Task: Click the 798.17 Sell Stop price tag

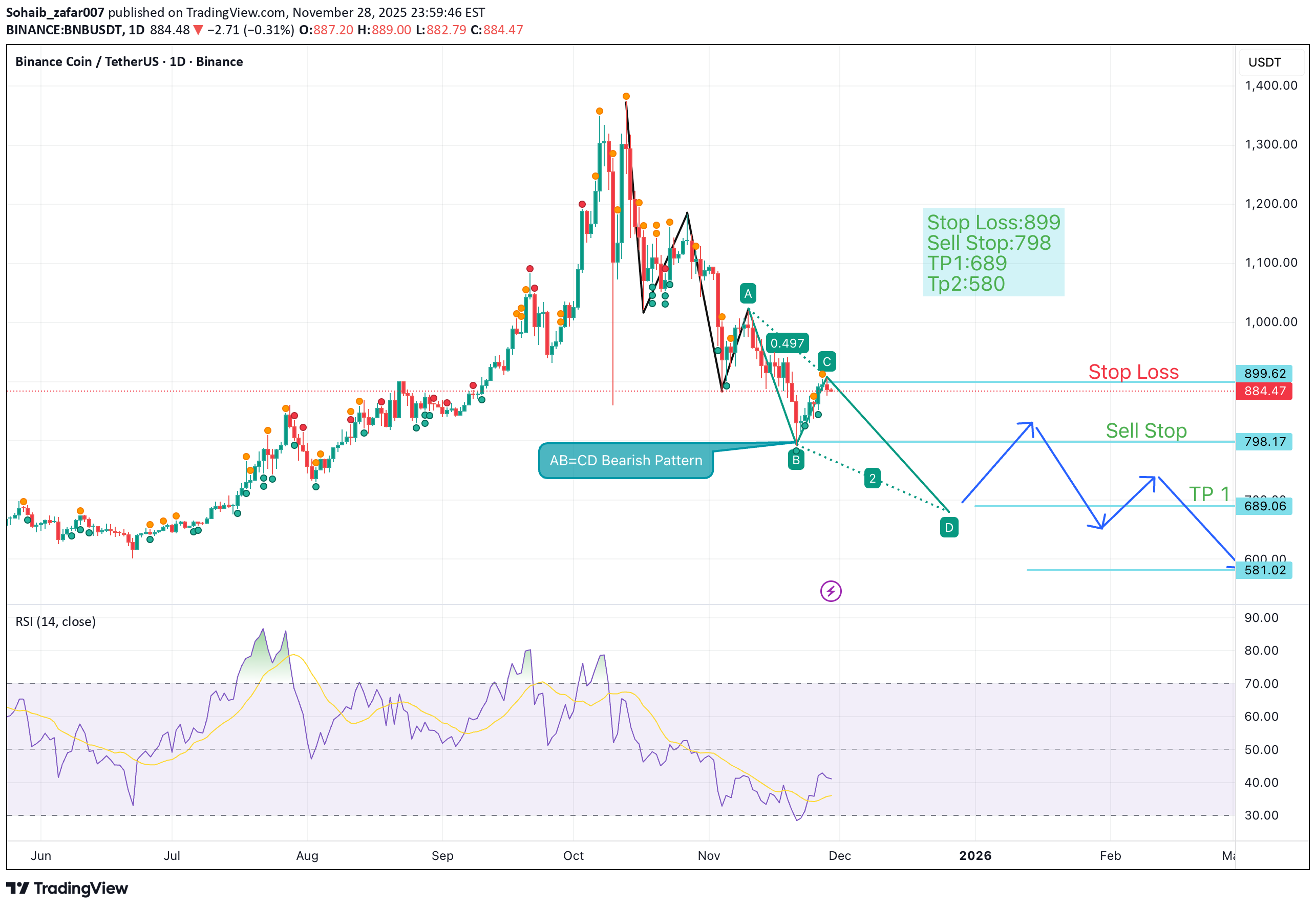Action: click(1264, 442)
